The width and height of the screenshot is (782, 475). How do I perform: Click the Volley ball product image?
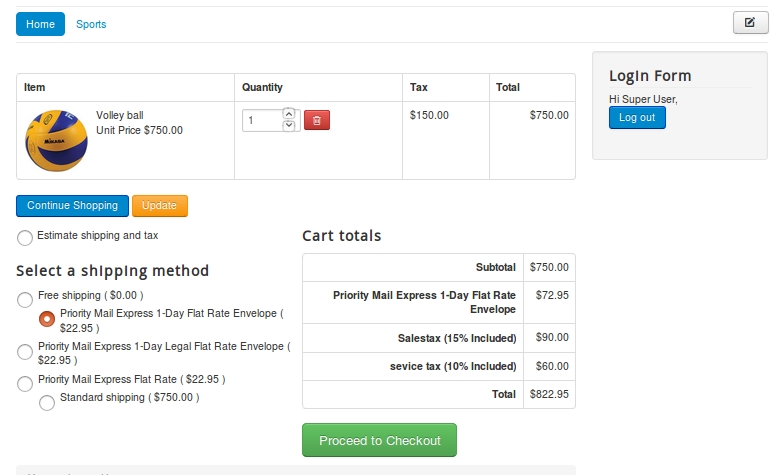(x=56, y=141)
